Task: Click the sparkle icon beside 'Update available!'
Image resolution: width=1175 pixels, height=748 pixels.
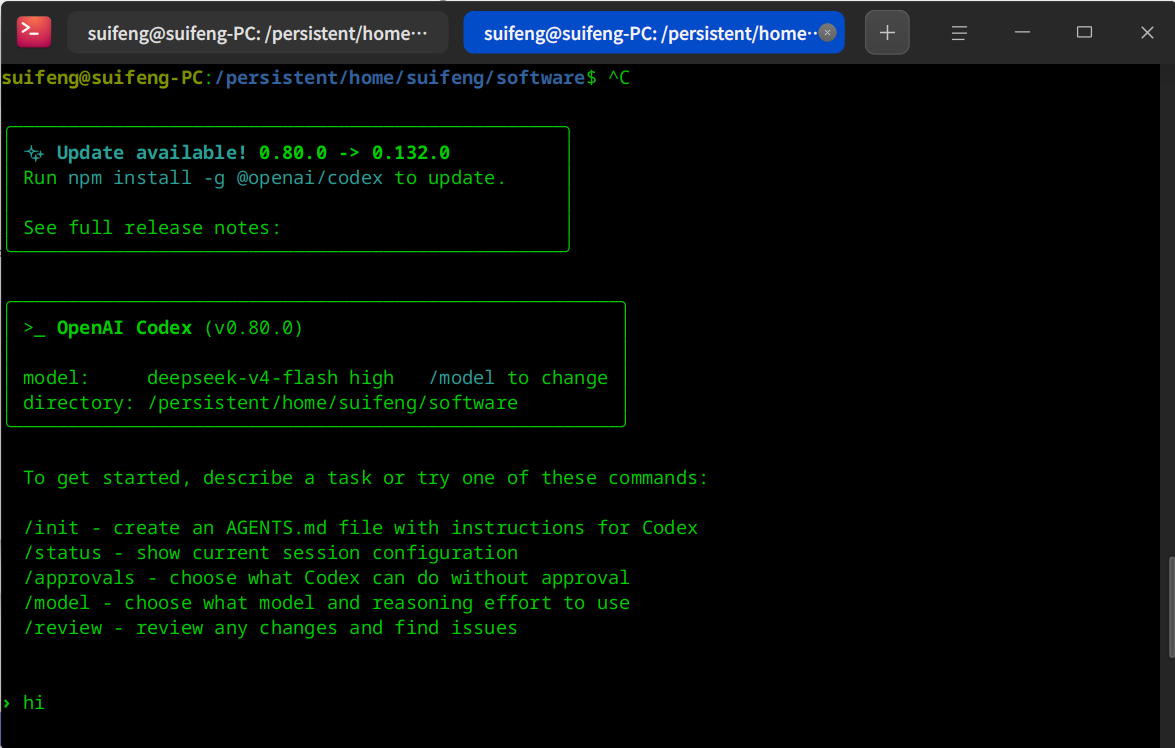Action: point(34,154)
